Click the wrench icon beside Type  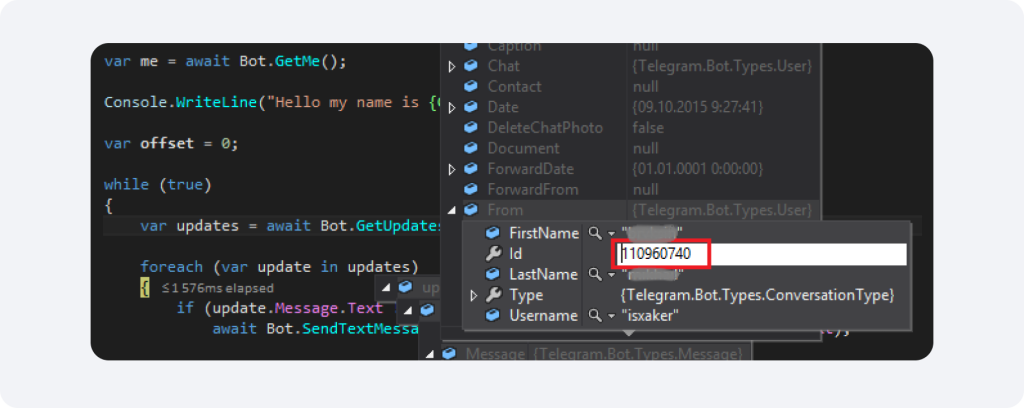click(493, 295)
